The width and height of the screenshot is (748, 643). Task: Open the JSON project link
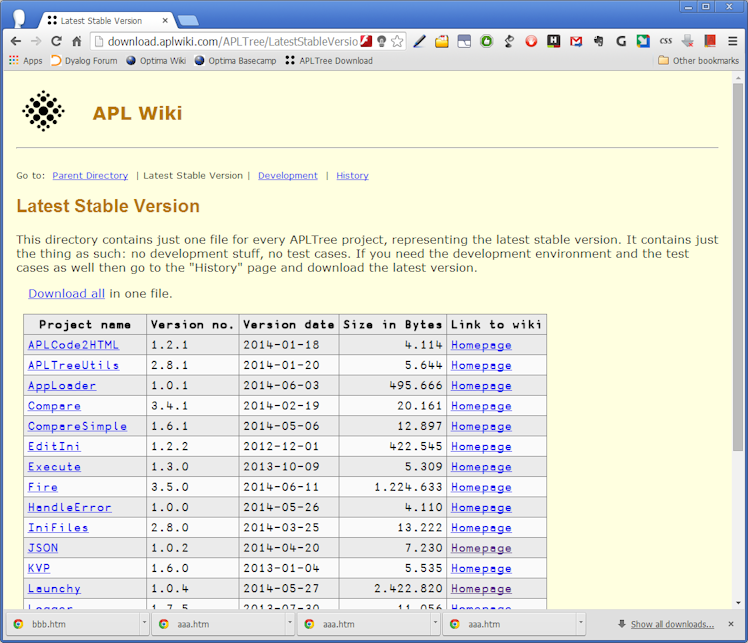coord(42,548)
